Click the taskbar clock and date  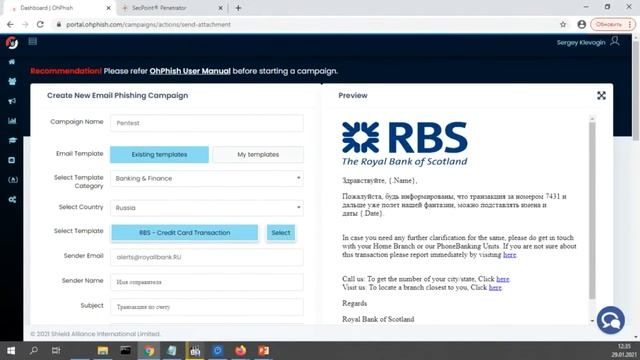[x=624, y=351]
